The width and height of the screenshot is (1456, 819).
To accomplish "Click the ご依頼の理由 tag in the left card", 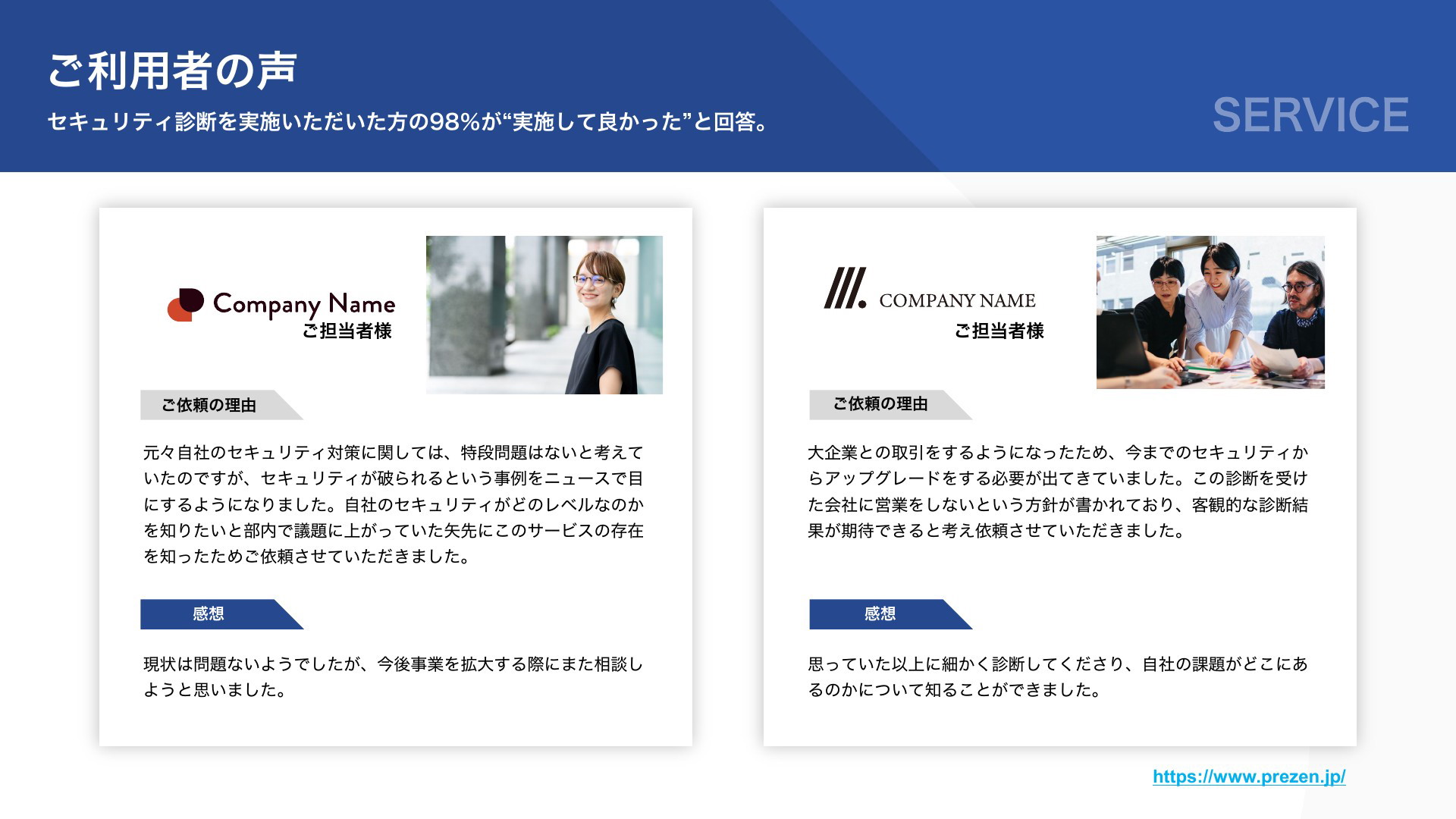I will click(221, 405).
